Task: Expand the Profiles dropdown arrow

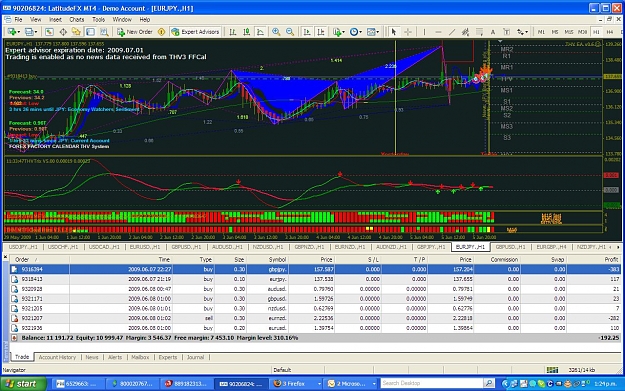Action: coord(36,32)
